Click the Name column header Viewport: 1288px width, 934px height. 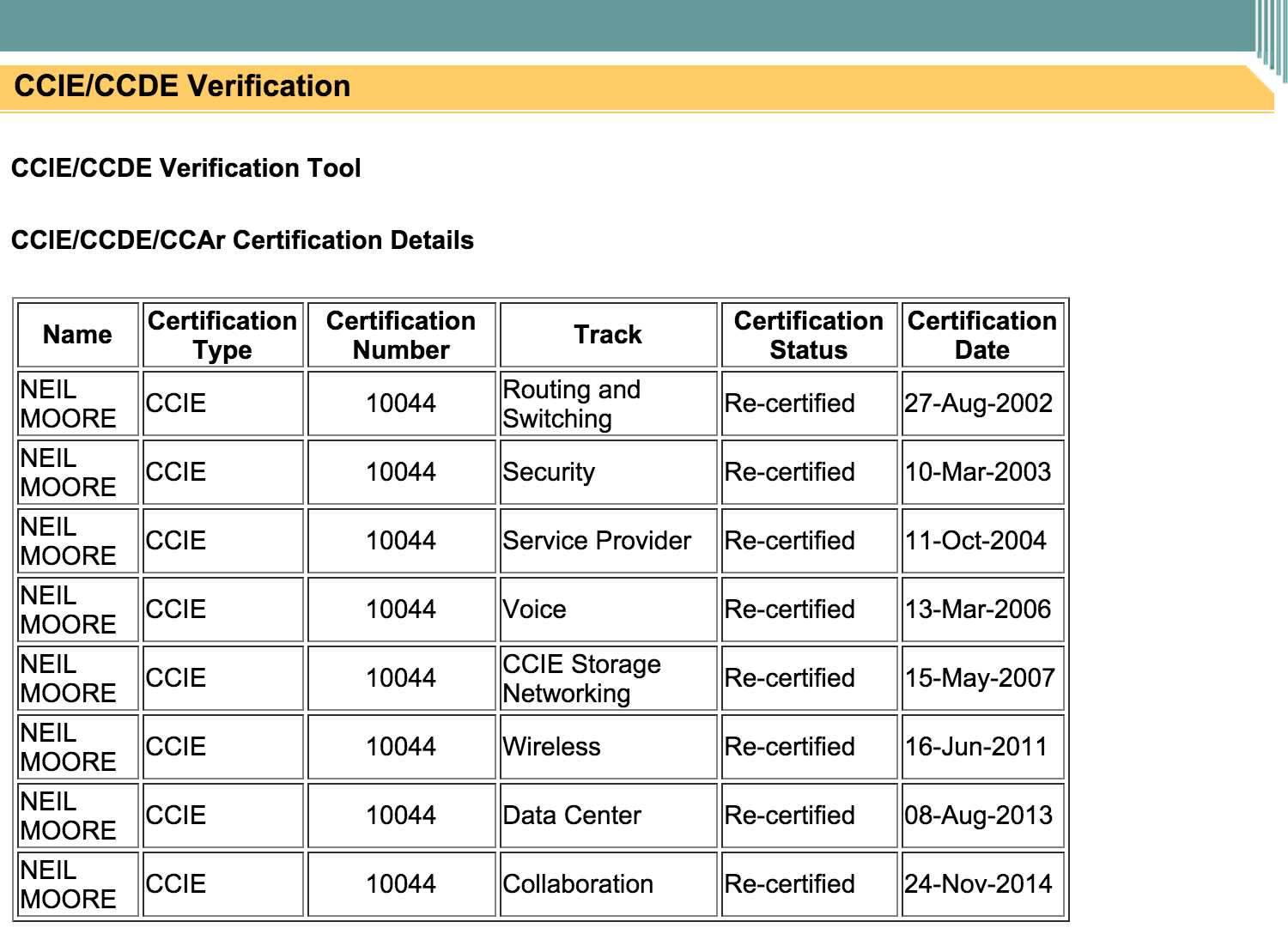(x=78, y=335)
